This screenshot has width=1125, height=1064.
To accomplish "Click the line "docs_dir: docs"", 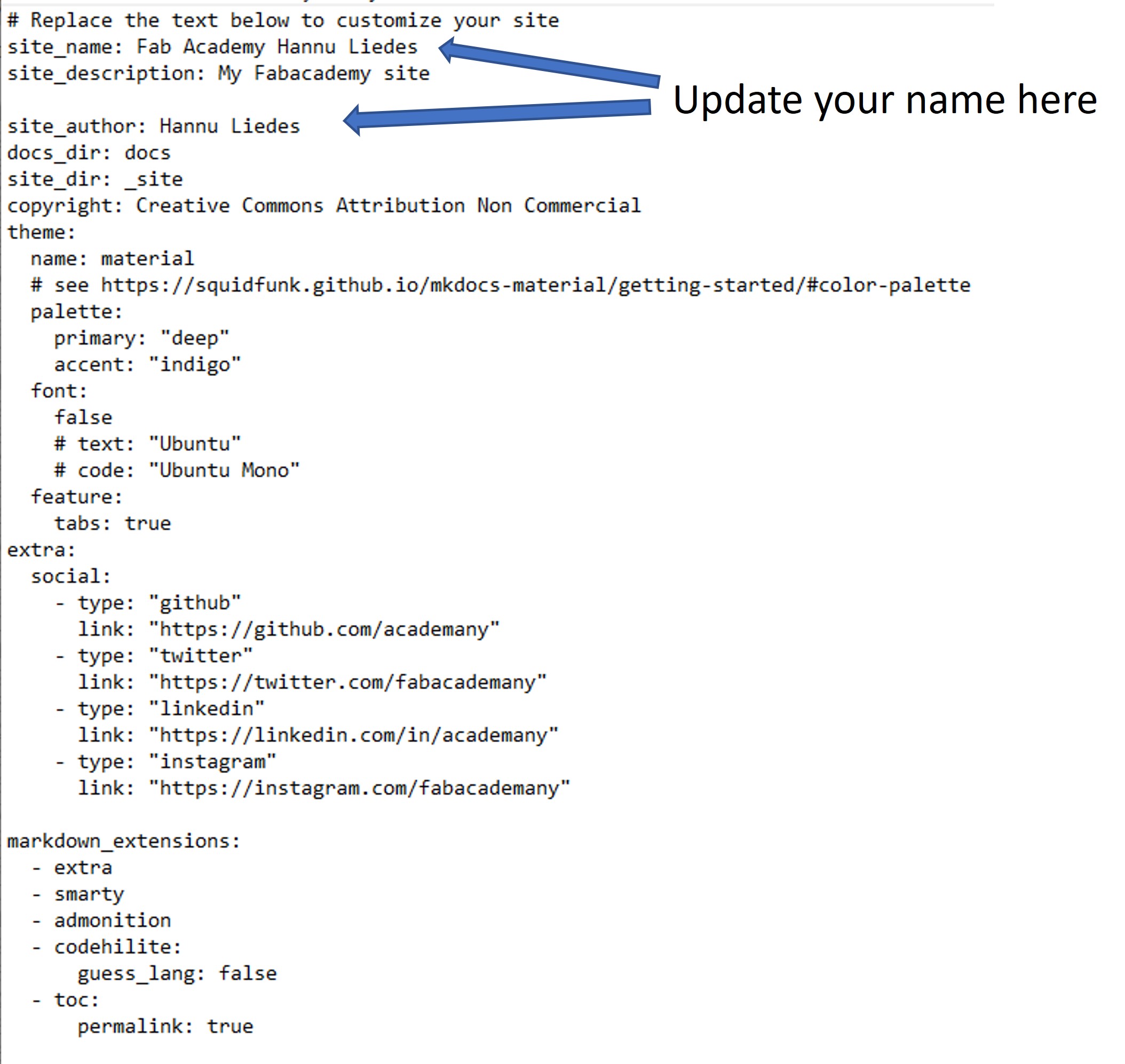I will click(89, 153).
